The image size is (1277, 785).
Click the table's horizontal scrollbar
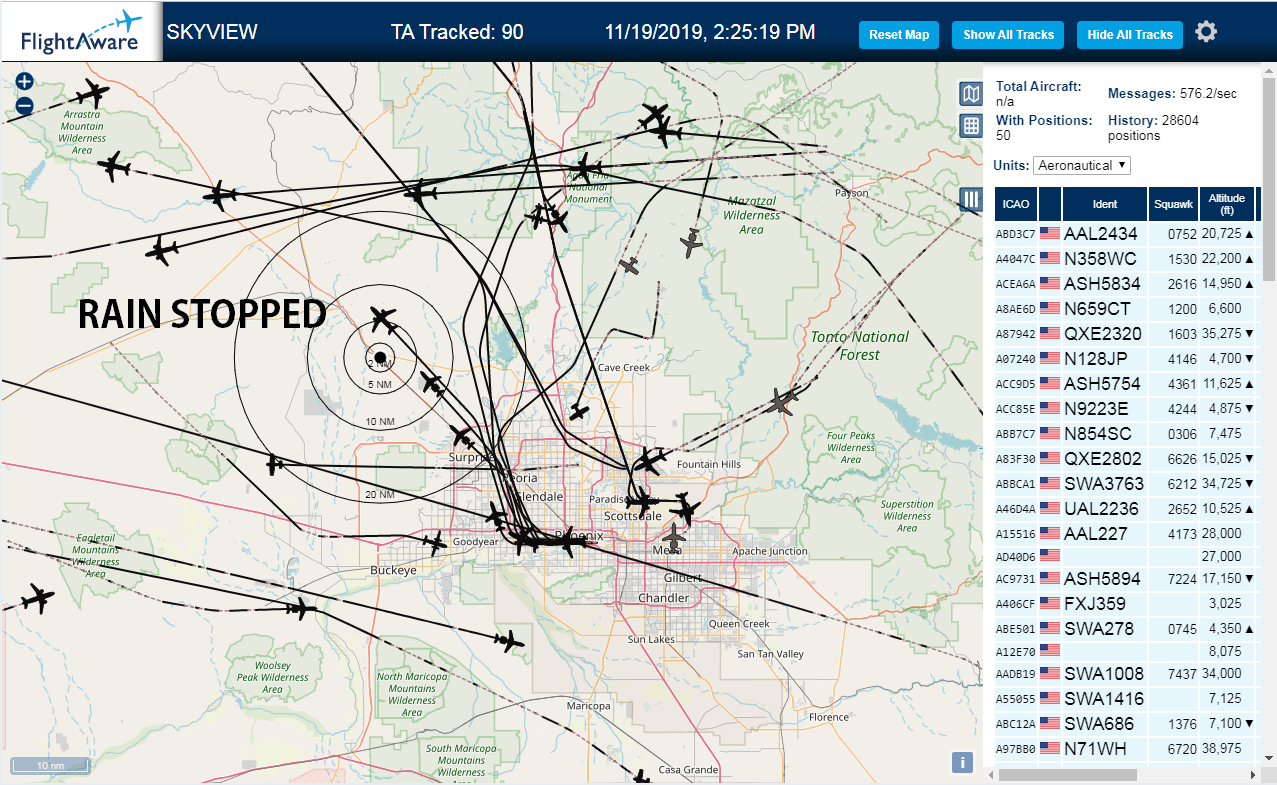pos(1067,775)
